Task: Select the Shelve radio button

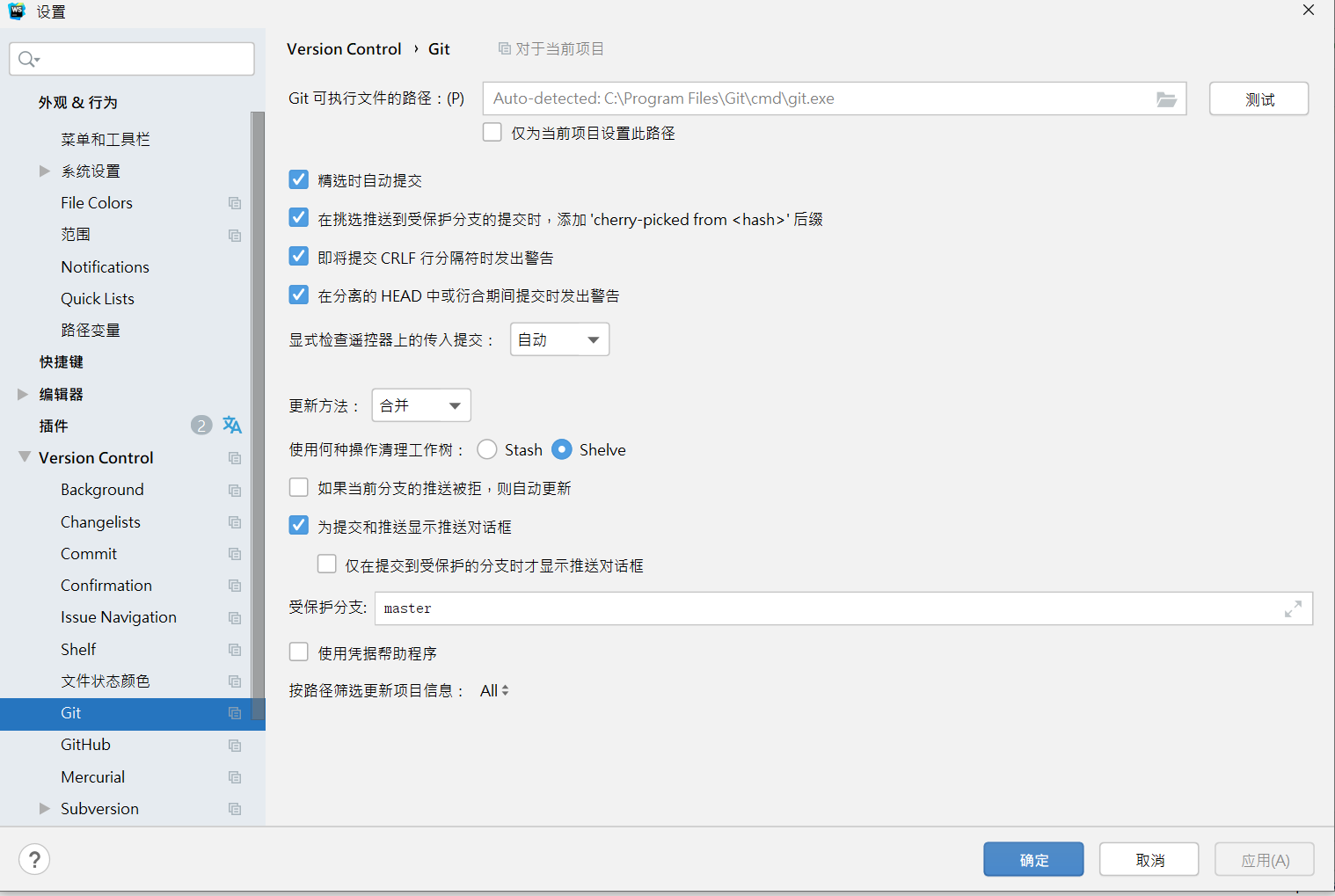Action: 562,449
